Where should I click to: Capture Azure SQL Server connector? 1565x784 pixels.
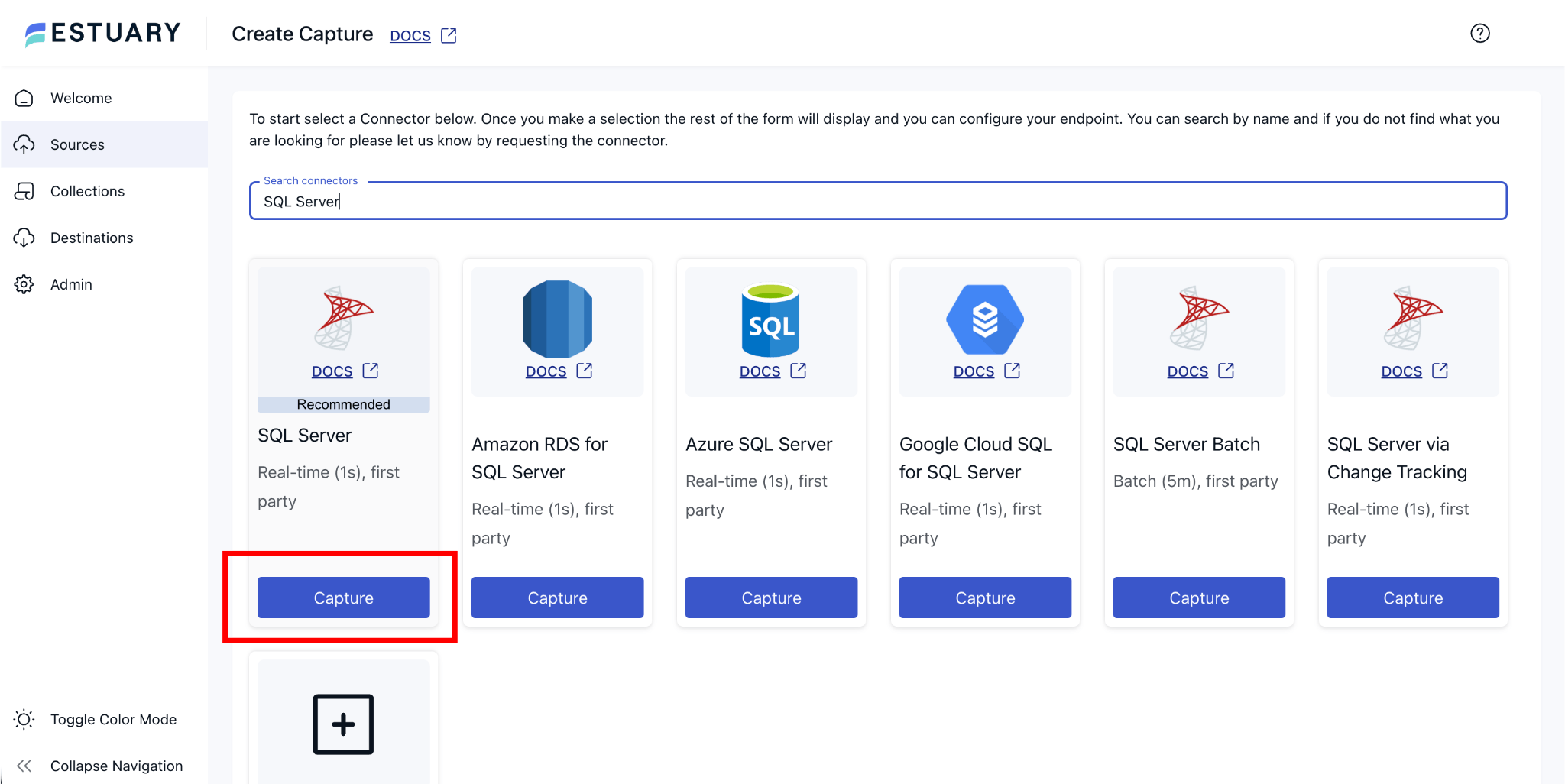(x=772, y=598)
